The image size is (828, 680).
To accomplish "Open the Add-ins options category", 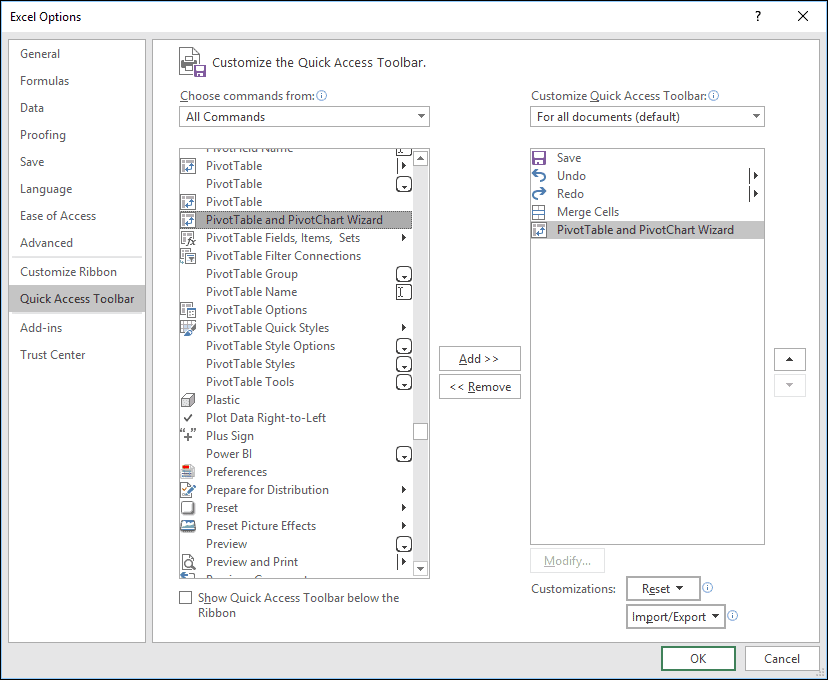I will pos(77,328).
